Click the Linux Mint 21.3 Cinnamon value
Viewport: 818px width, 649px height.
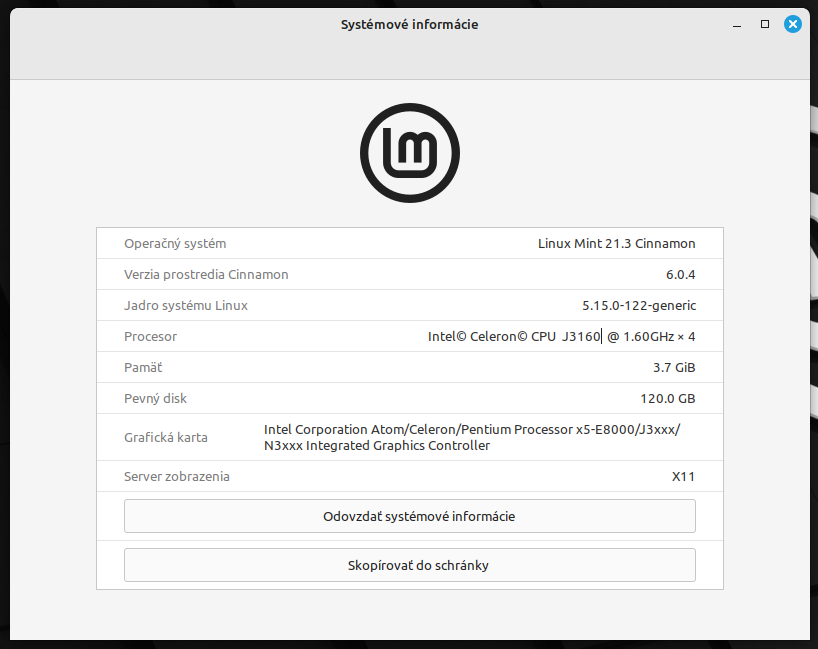pyautogui.click(x=616, y=243)
